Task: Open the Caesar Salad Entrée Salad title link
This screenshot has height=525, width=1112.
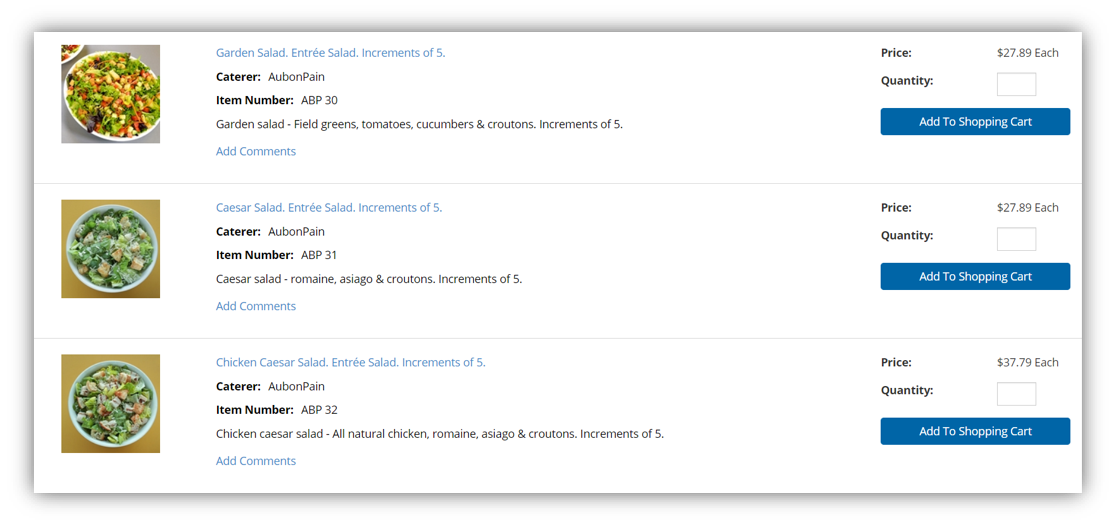Action: coord(329,207)
